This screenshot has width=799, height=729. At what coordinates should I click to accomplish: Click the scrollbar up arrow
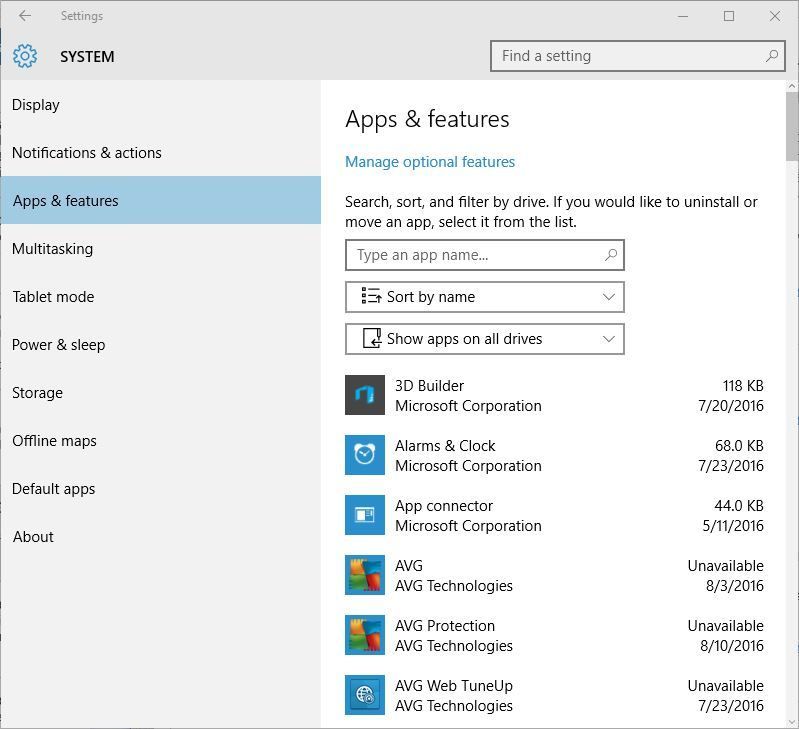(x=791, y=87)
